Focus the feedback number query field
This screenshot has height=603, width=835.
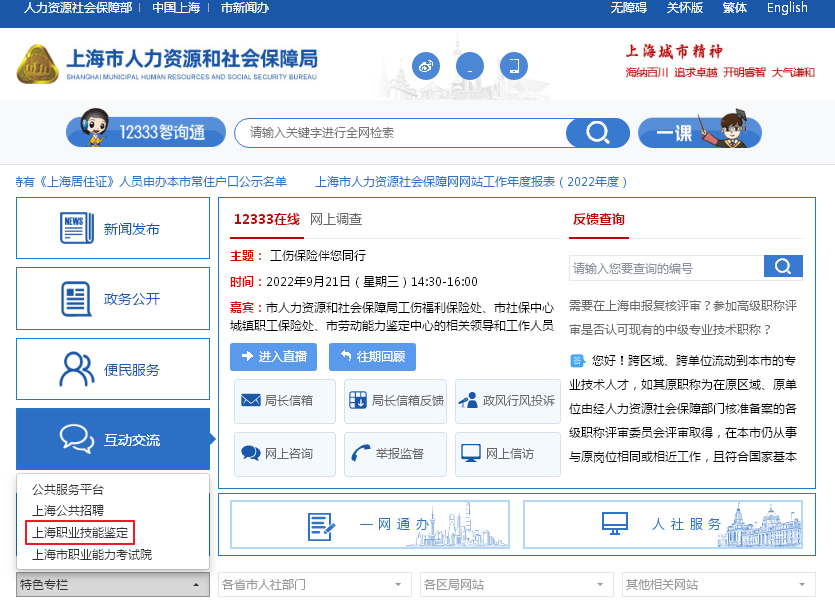tap(667, 268)
